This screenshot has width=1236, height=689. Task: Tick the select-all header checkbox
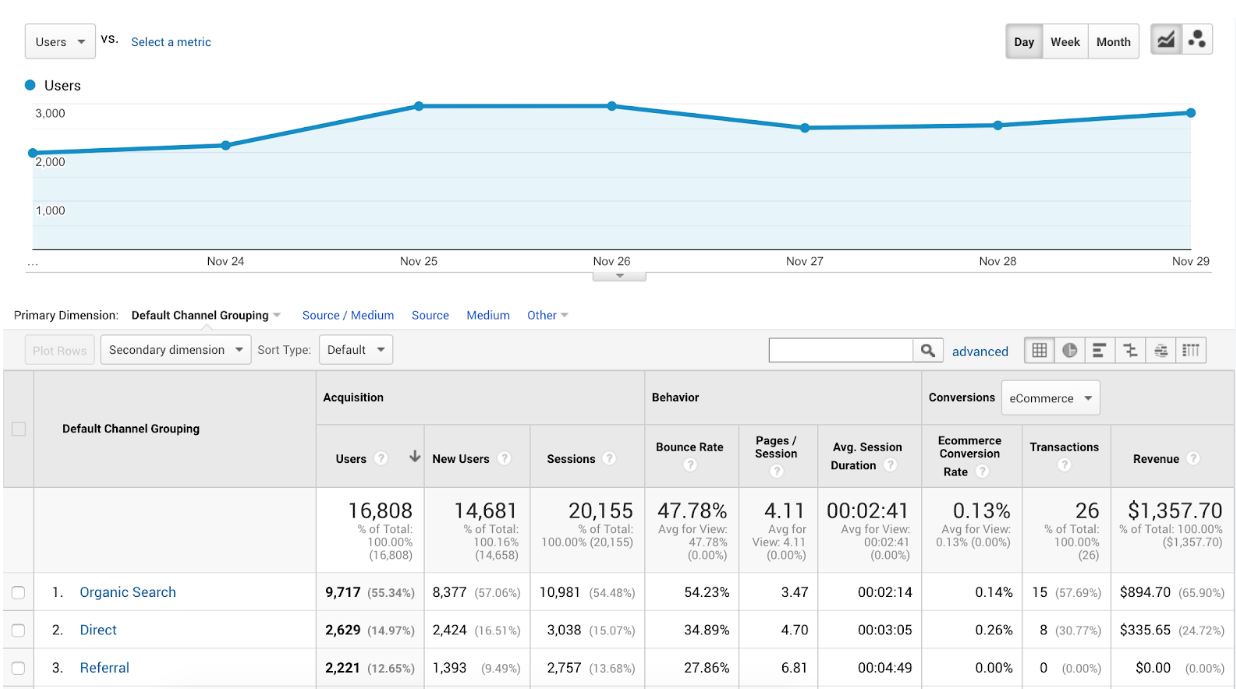[x=18, y=429]
